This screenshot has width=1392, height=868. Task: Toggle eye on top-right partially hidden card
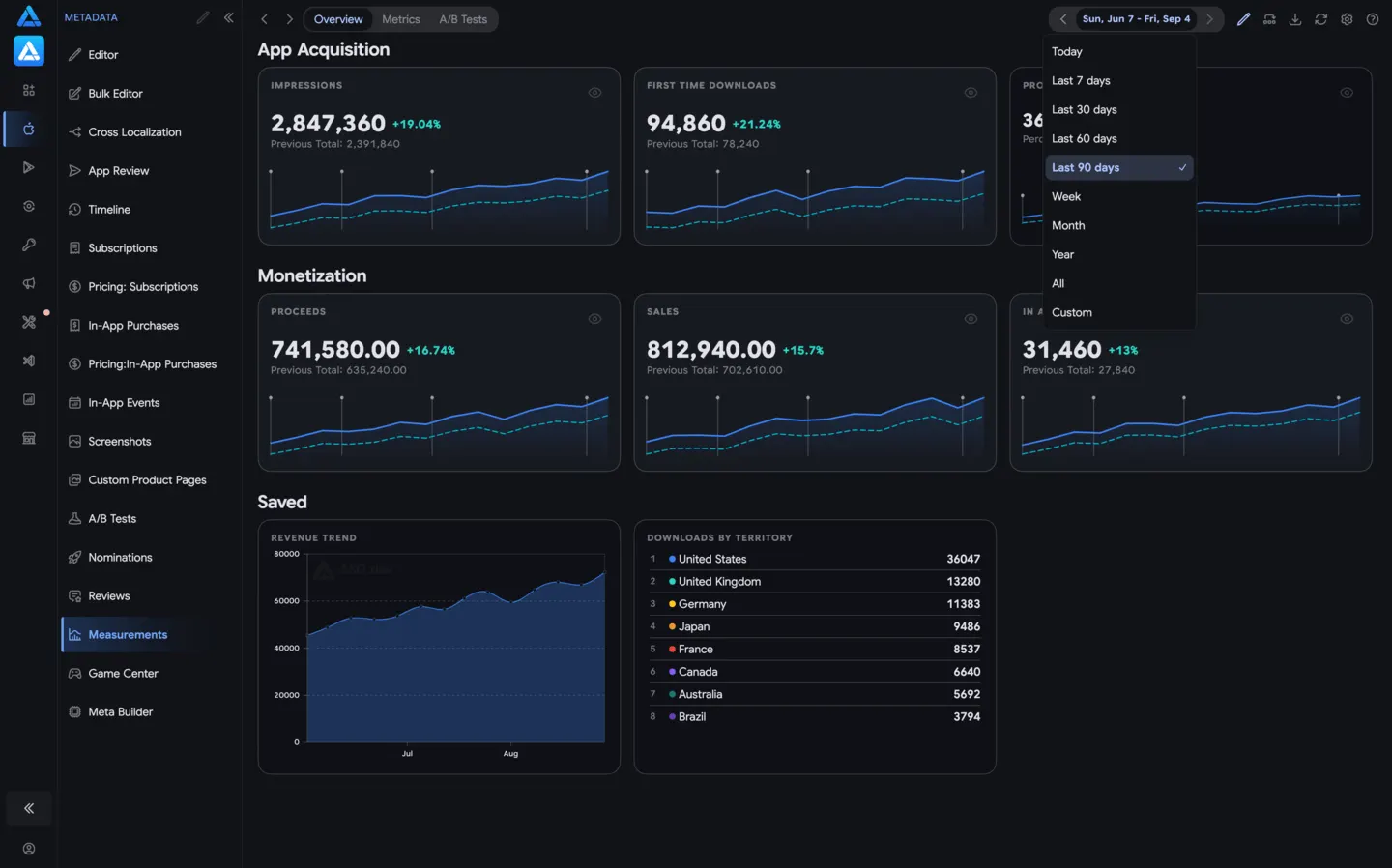[x=1347, y=93]
